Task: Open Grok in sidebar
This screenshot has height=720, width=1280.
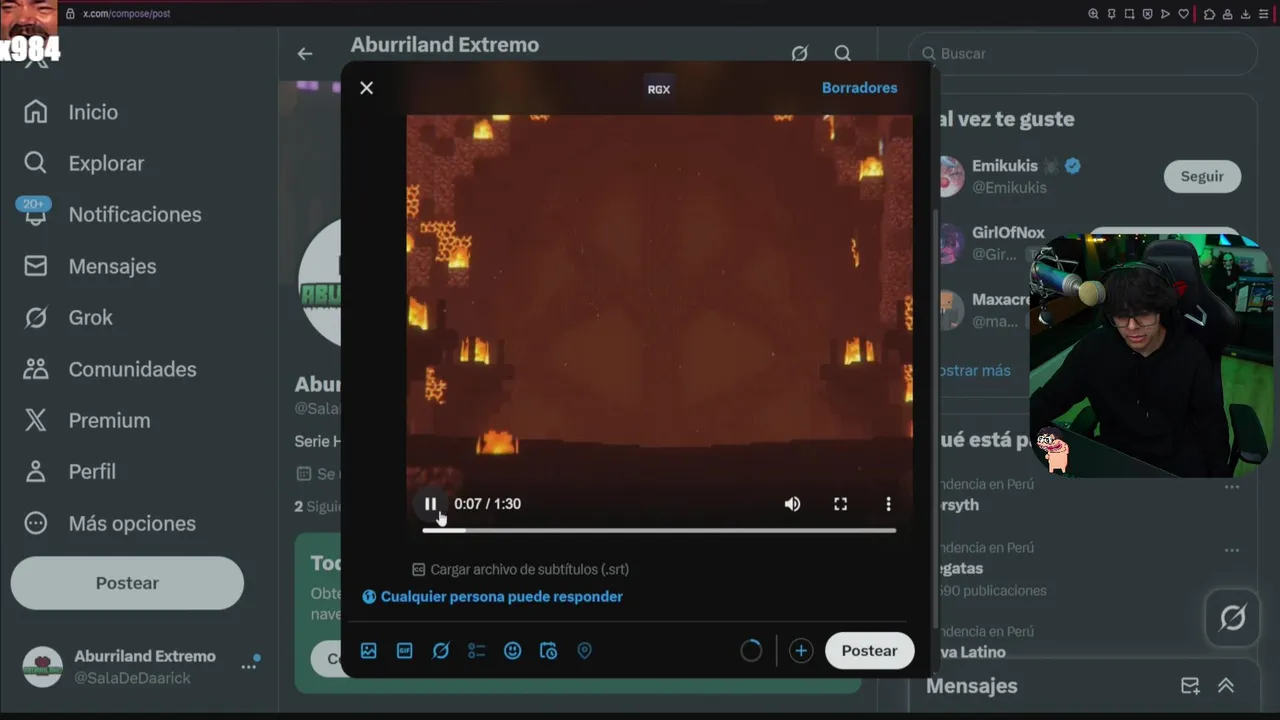Action: pos(68,318)
